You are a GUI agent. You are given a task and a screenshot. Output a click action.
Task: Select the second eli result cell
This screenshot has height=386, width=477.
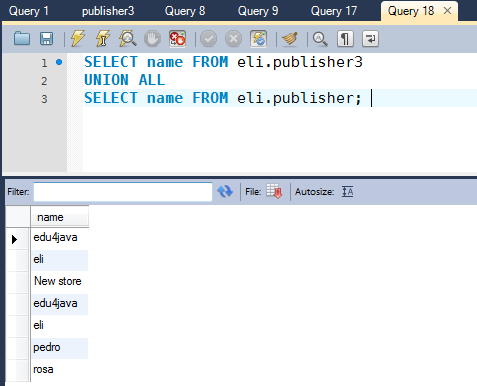point(59,325)
